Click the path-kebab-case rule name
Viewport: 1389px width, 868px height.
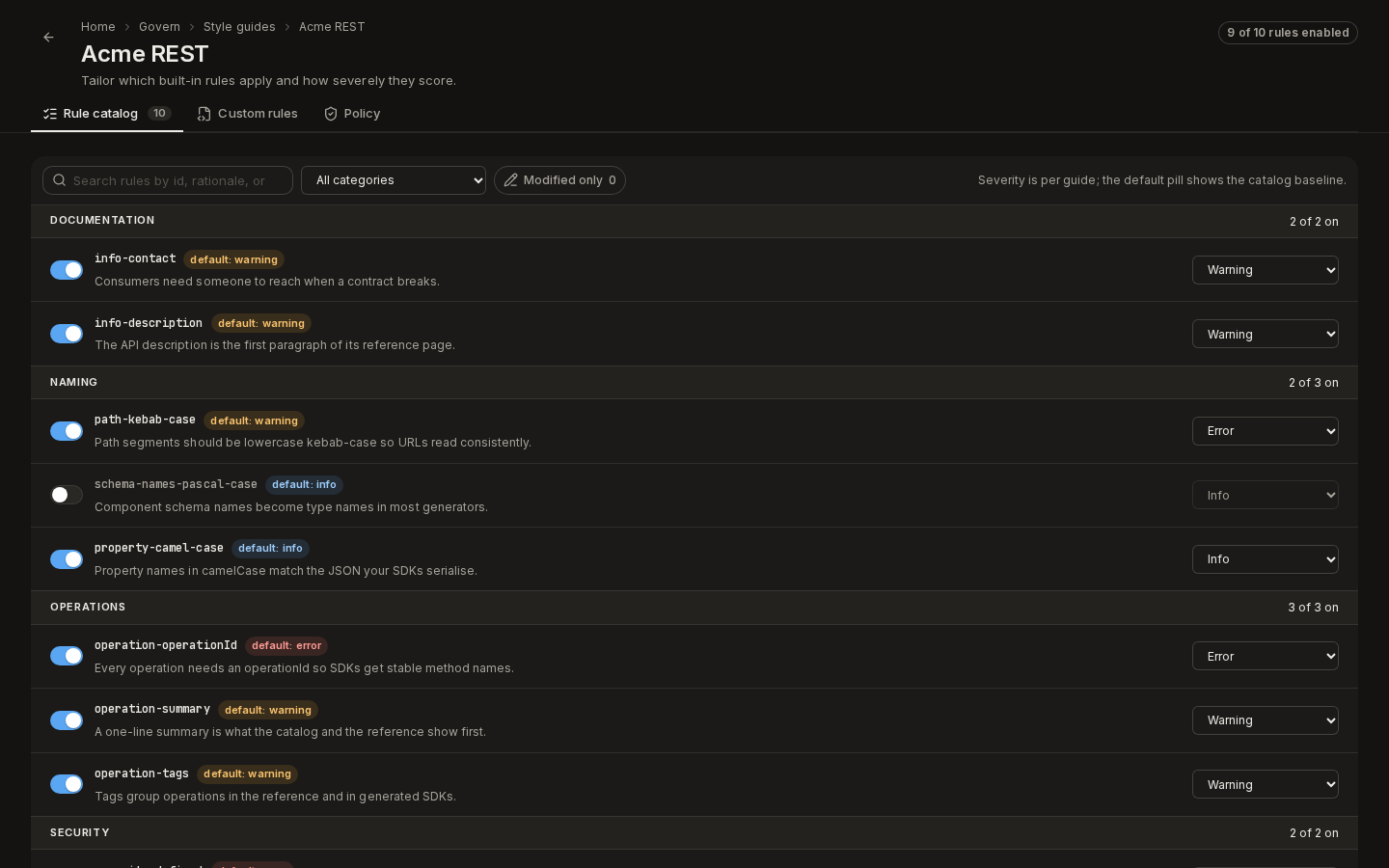(x=145, y=420)
